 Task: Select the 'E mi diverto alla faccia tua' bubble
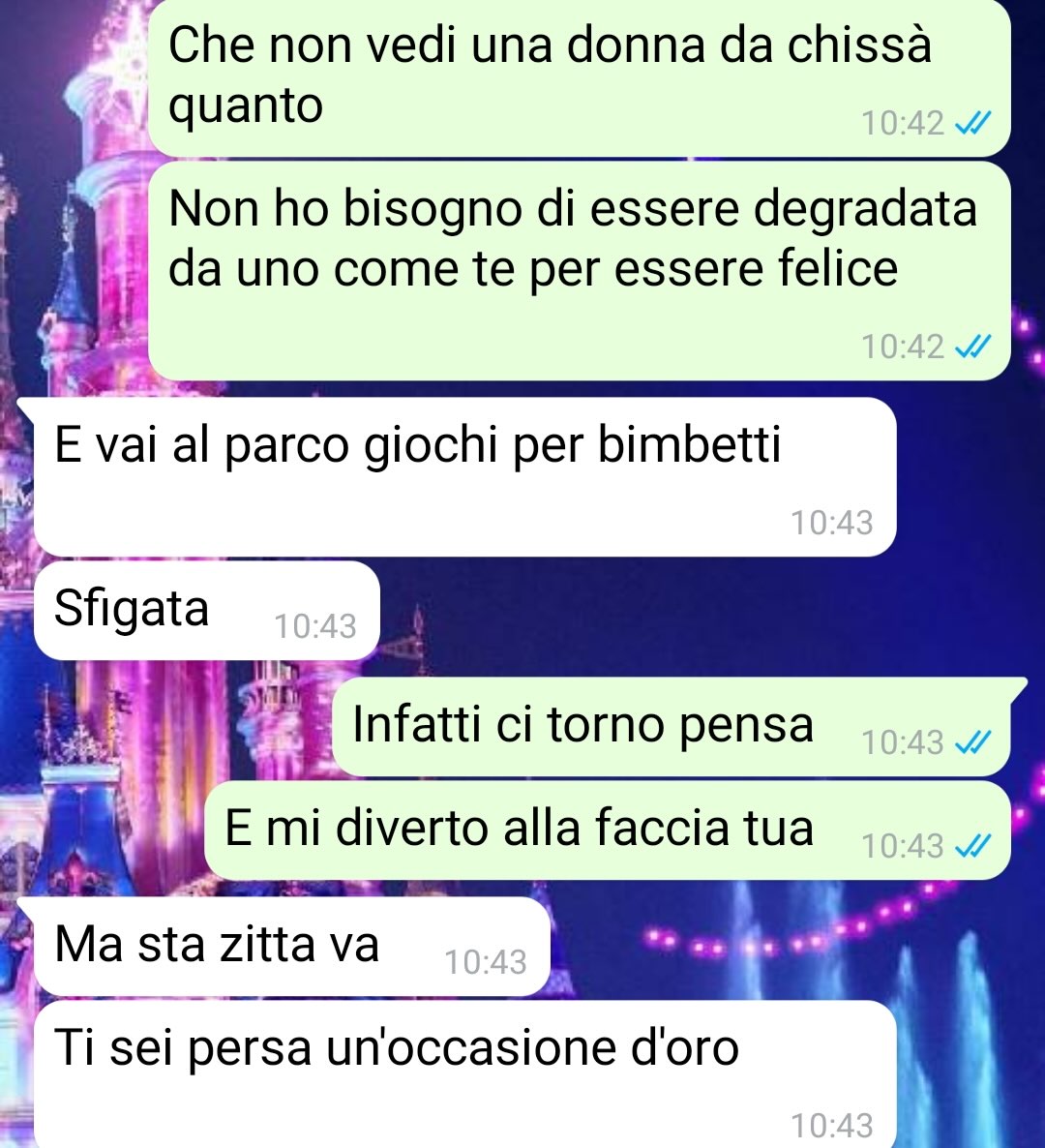[608, 831]
